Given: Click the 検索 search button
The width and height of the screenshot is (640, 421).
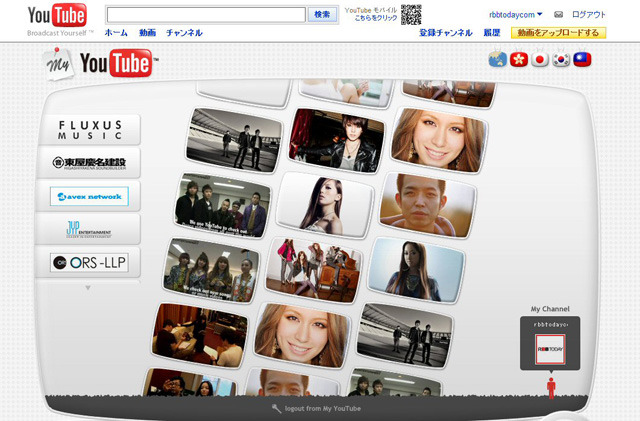Looking at the screenshot, I should tap(322, 15).
